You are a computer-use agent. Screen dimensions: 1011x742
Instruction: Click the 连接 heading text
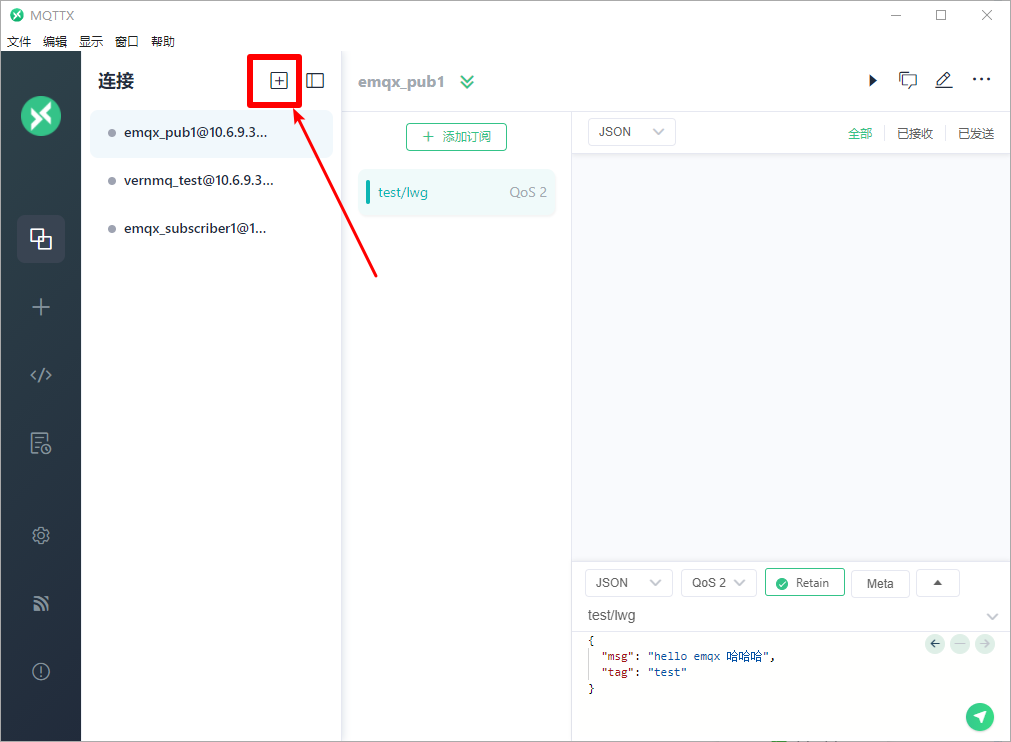point(116,81)
